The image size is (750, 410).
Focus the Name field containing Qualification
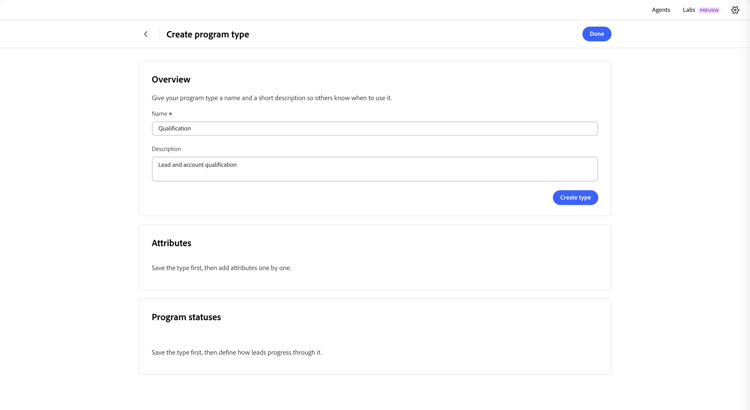[375, 128]
